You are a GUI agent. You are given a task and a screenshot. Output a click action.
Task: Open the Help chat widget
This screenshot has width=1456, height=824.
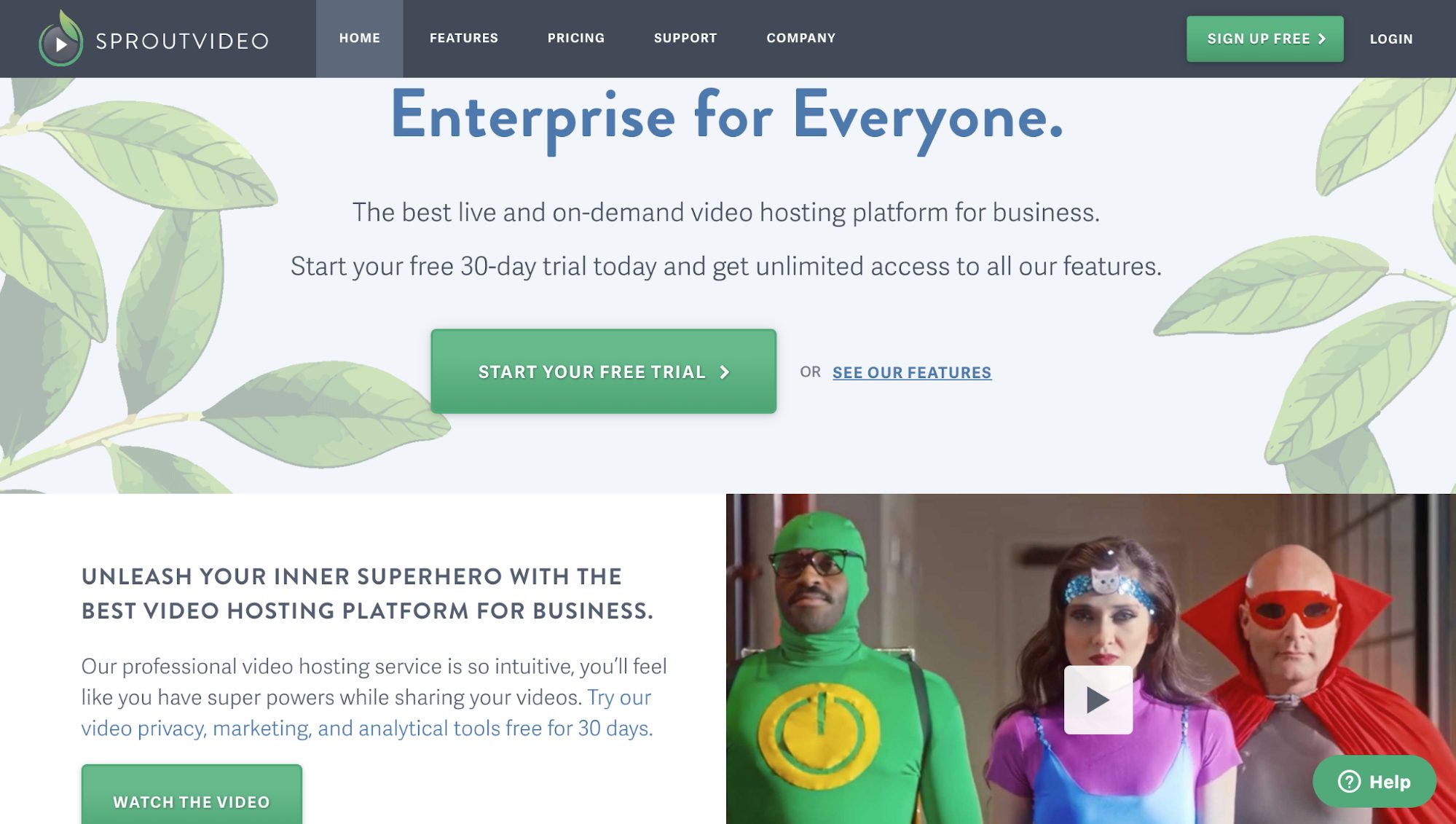point(1374,781)
